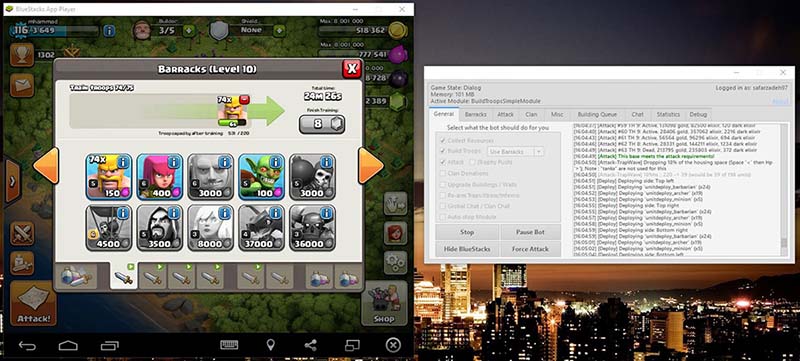Enable Global Chat / Clan Chat checkbox

(x=442, y=207)
